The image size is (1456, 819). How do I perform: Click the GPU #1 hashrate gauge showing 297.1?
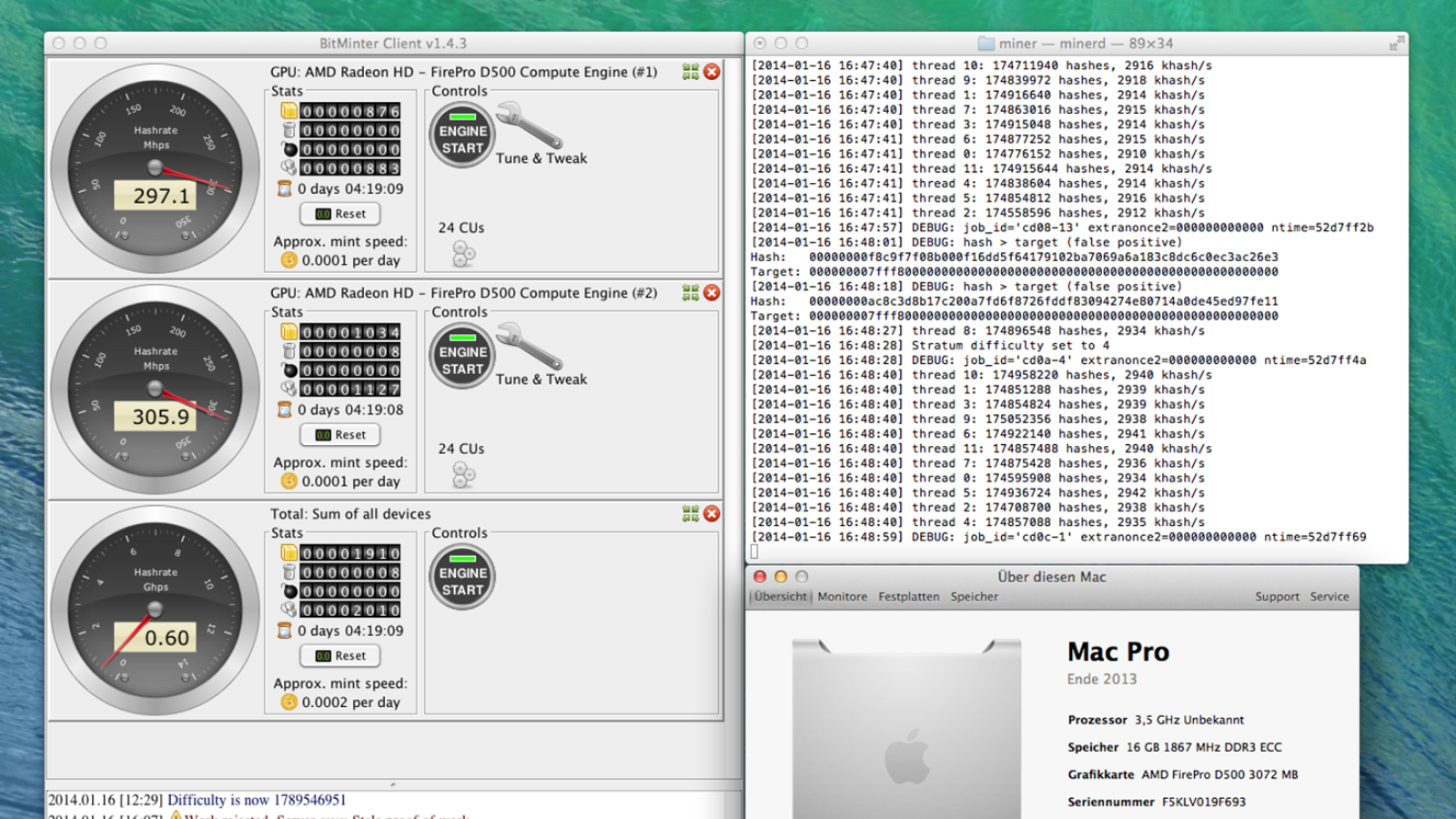pyautogui.click(x=156, y=168)
